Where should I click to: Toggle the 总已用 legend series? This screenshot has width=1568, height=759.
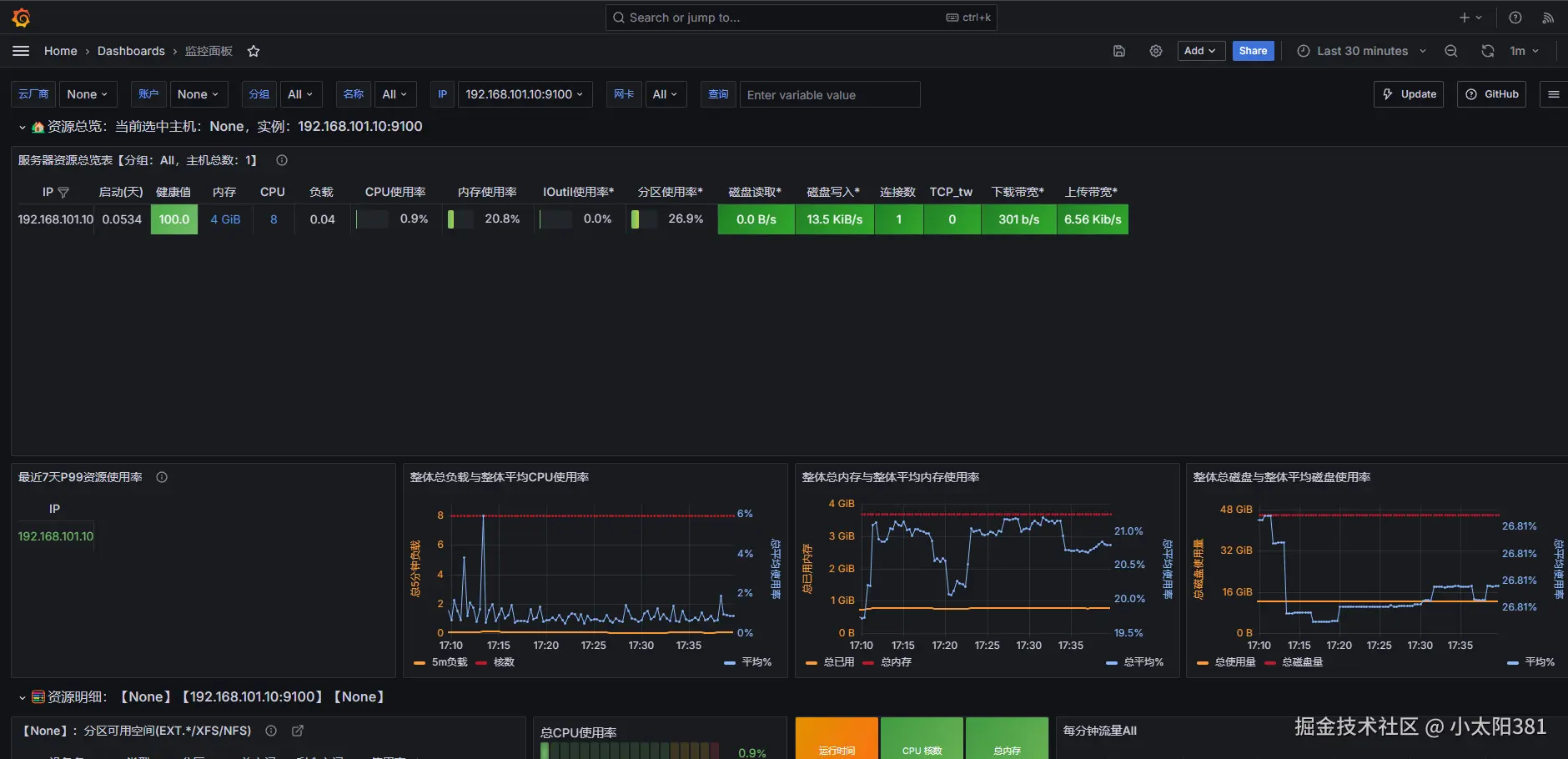click(838, 662)
